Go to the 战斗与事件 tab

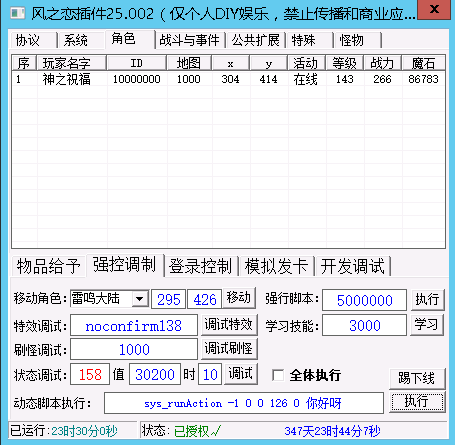click(x=189, y=40)
